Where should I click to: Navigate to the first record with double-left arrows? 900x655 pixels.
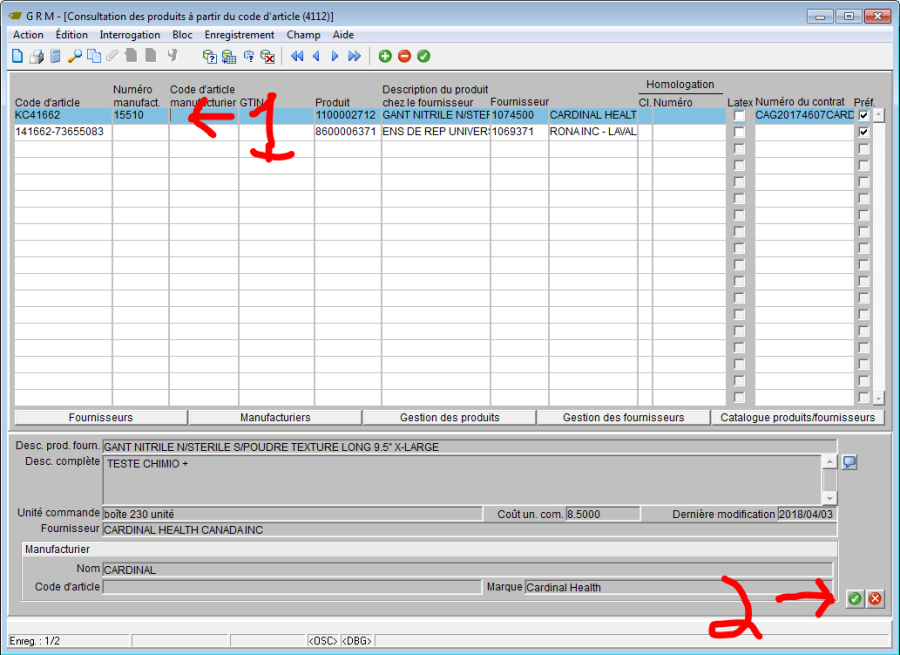295,56
